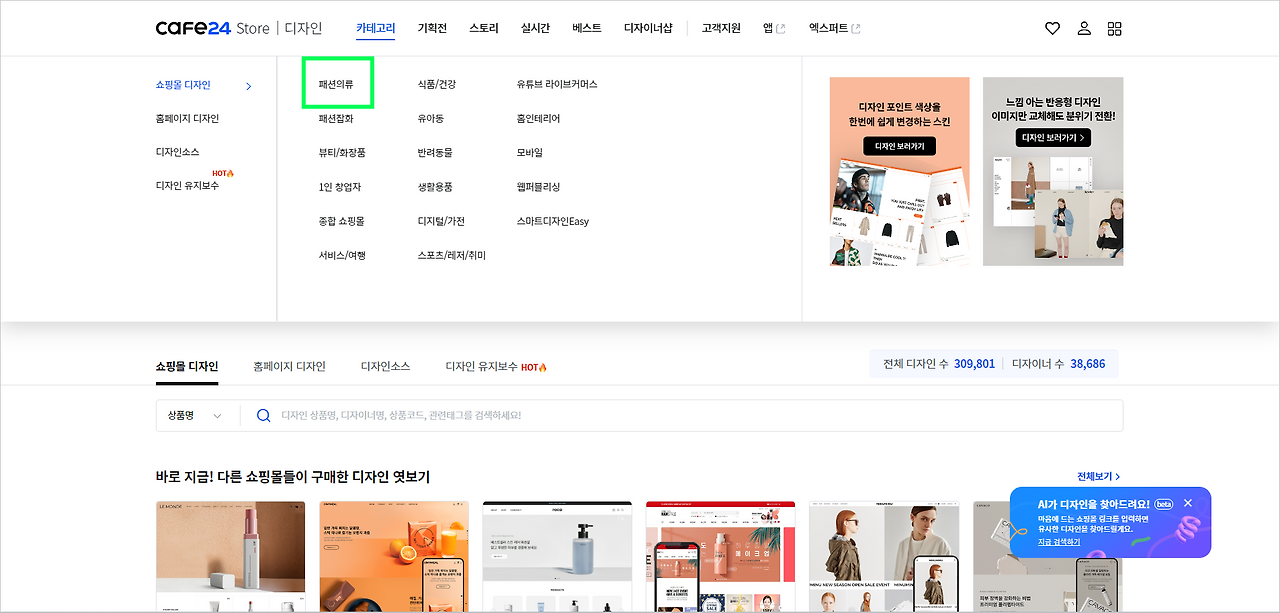The width and height of the screenshot is (1280, 613).
Task: Open the red-haired model design thumbnail
Action: (884, 557)
